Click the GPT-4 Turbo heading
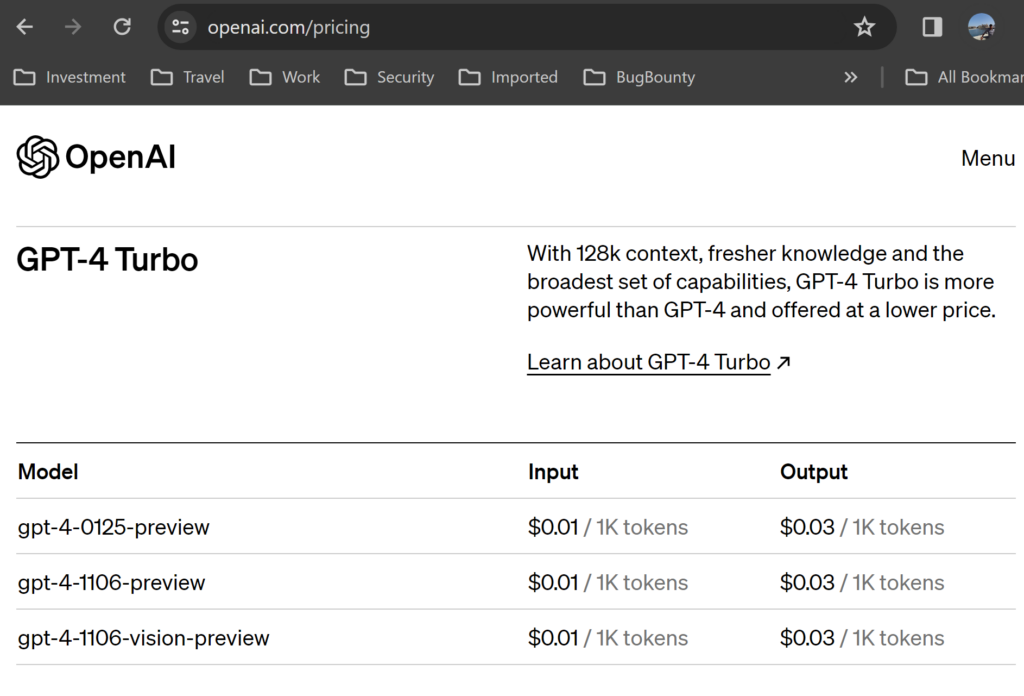 [x=107, y=259]
